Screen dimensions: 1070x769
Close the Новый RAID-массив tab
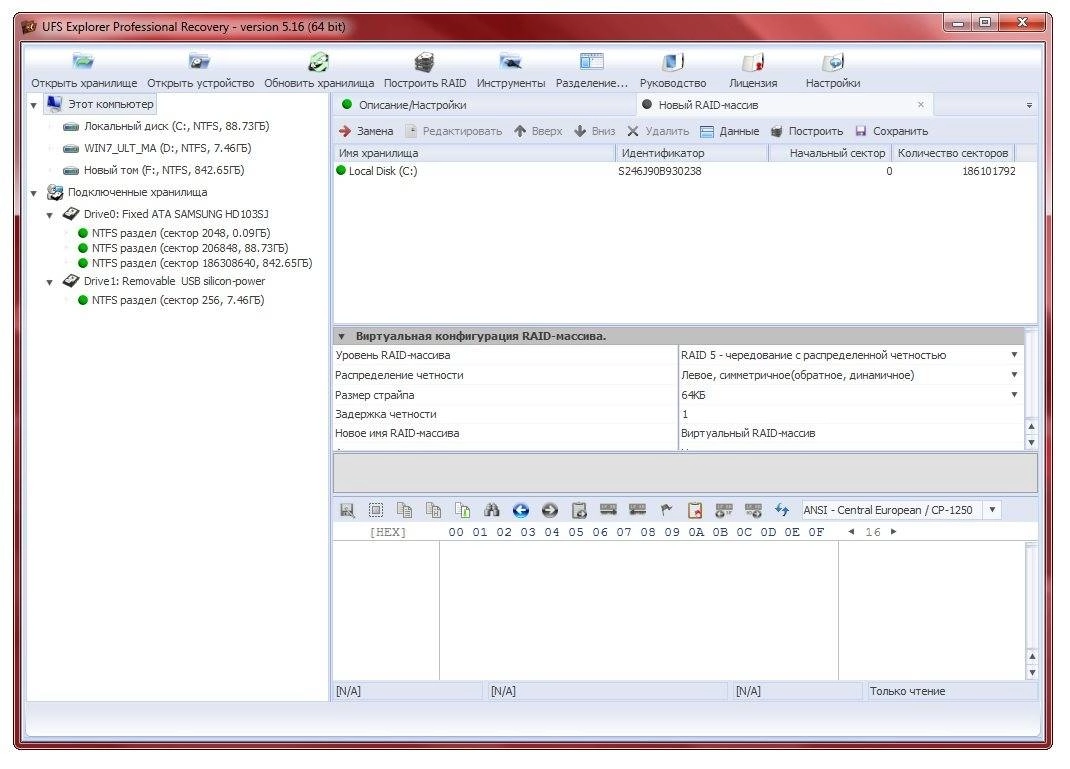pyautogui.click(x=921, y=104)
